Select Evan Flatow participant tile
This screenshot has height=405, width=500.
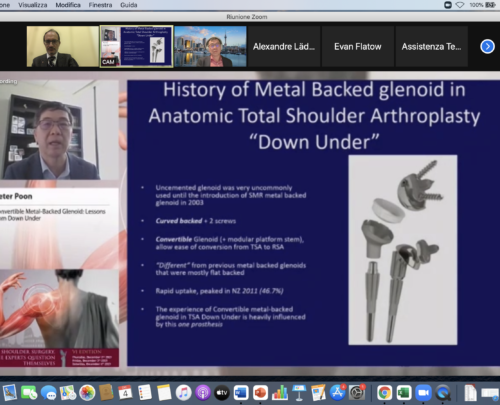pyautogui.click(x=358, y=47)
